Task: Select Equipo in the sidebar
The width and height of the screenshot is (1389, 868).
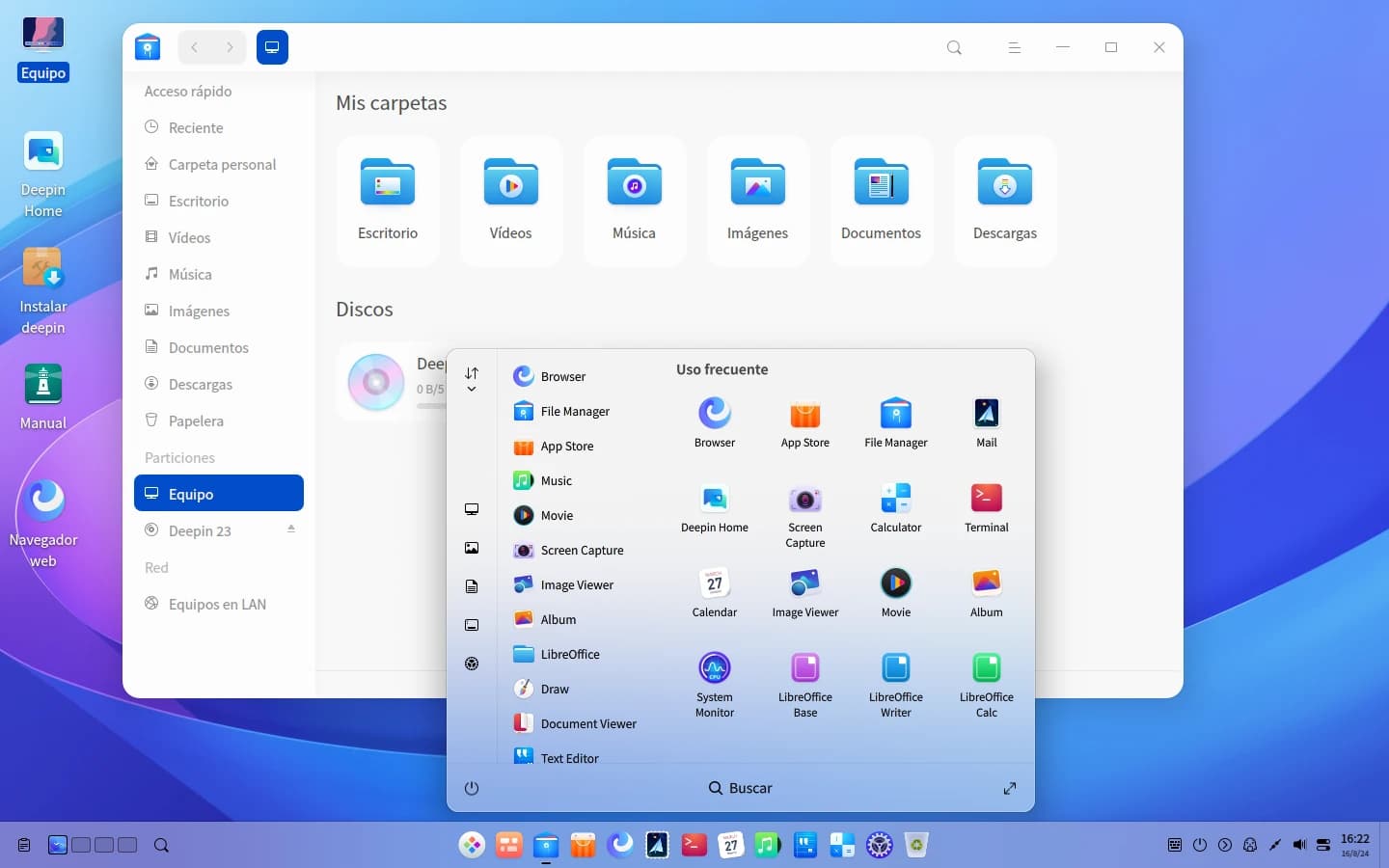Action: (x=219, y=494)
